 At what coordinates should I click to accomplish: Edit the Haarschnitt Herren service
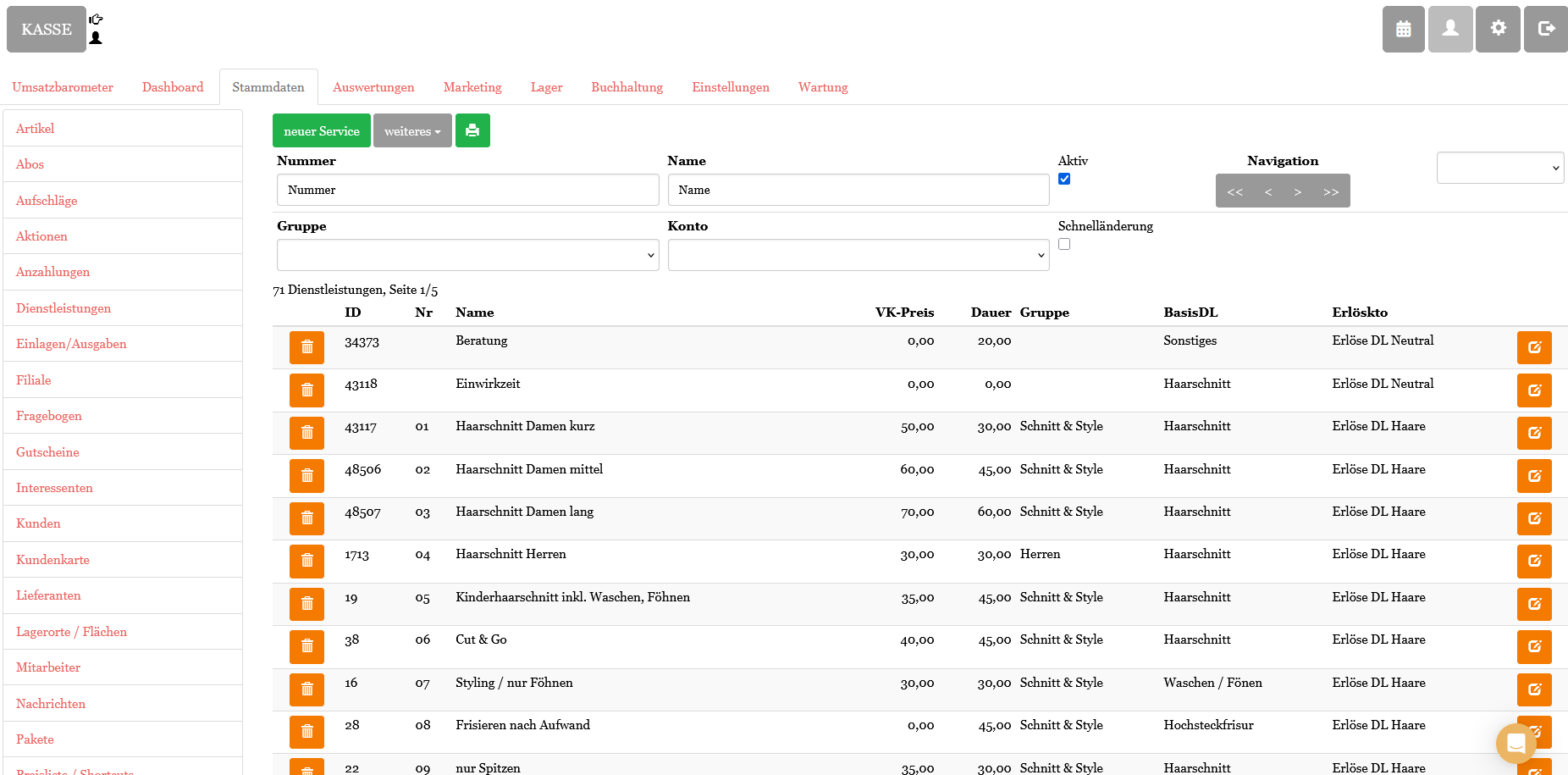click(x=1533, y=561)
